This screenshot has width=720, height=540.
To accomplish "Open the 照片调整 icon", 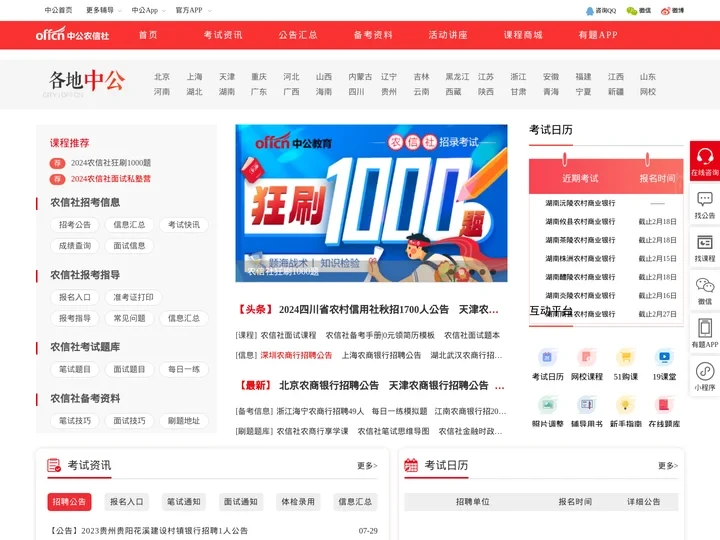I will (547, 405).
